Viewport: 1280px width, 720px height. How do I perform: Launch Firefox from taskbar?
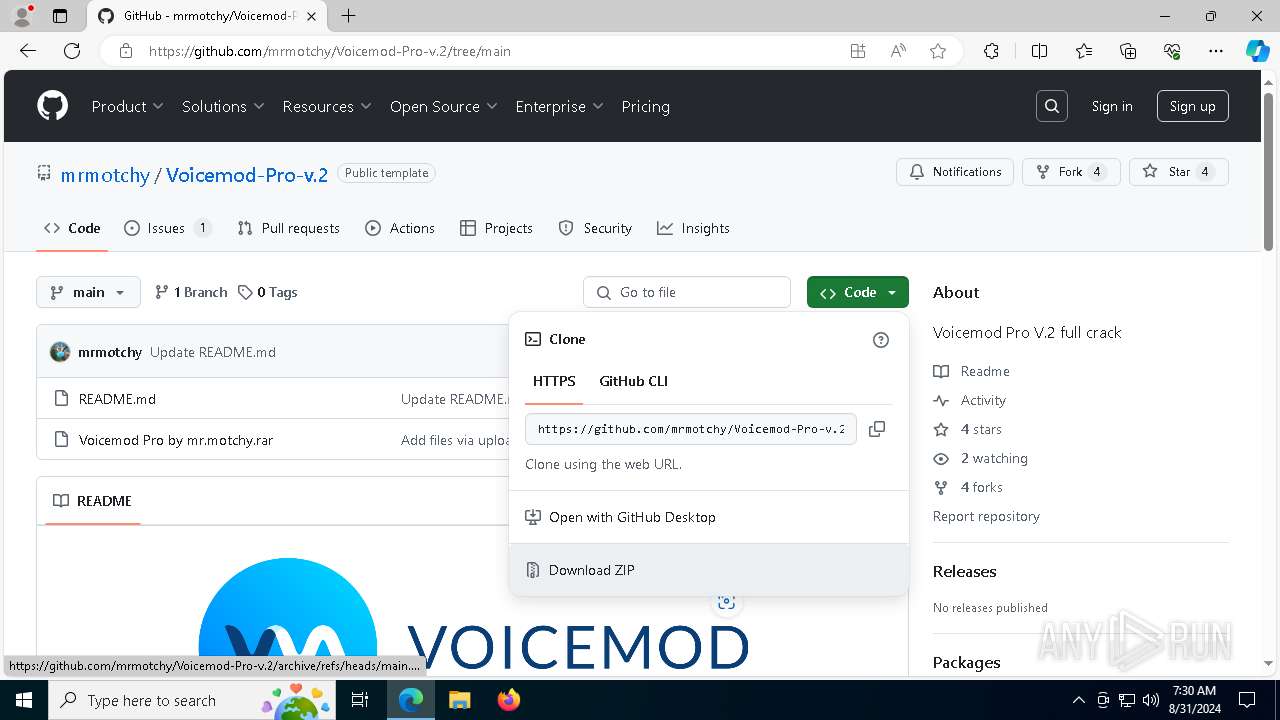coord(509,700)
